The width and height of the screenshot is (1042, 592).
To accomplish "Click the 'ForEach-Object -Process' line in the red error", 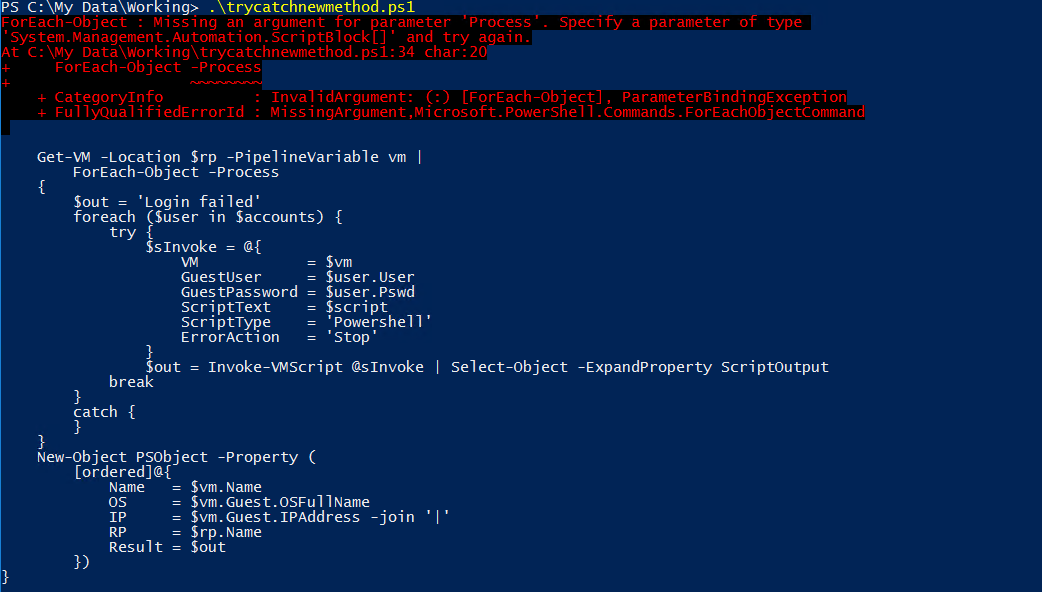I will point(158,67).
